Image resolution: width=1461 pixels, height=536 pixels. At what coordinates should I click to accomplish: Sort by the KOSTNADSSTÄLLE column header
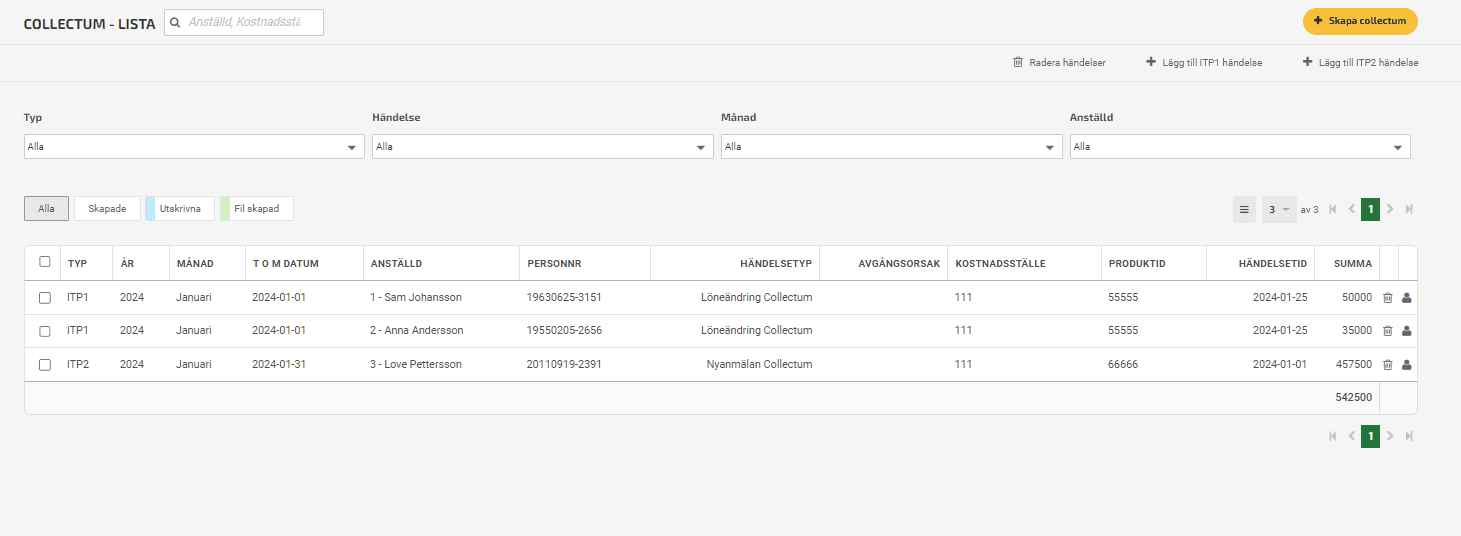[x=1000, y=264]
